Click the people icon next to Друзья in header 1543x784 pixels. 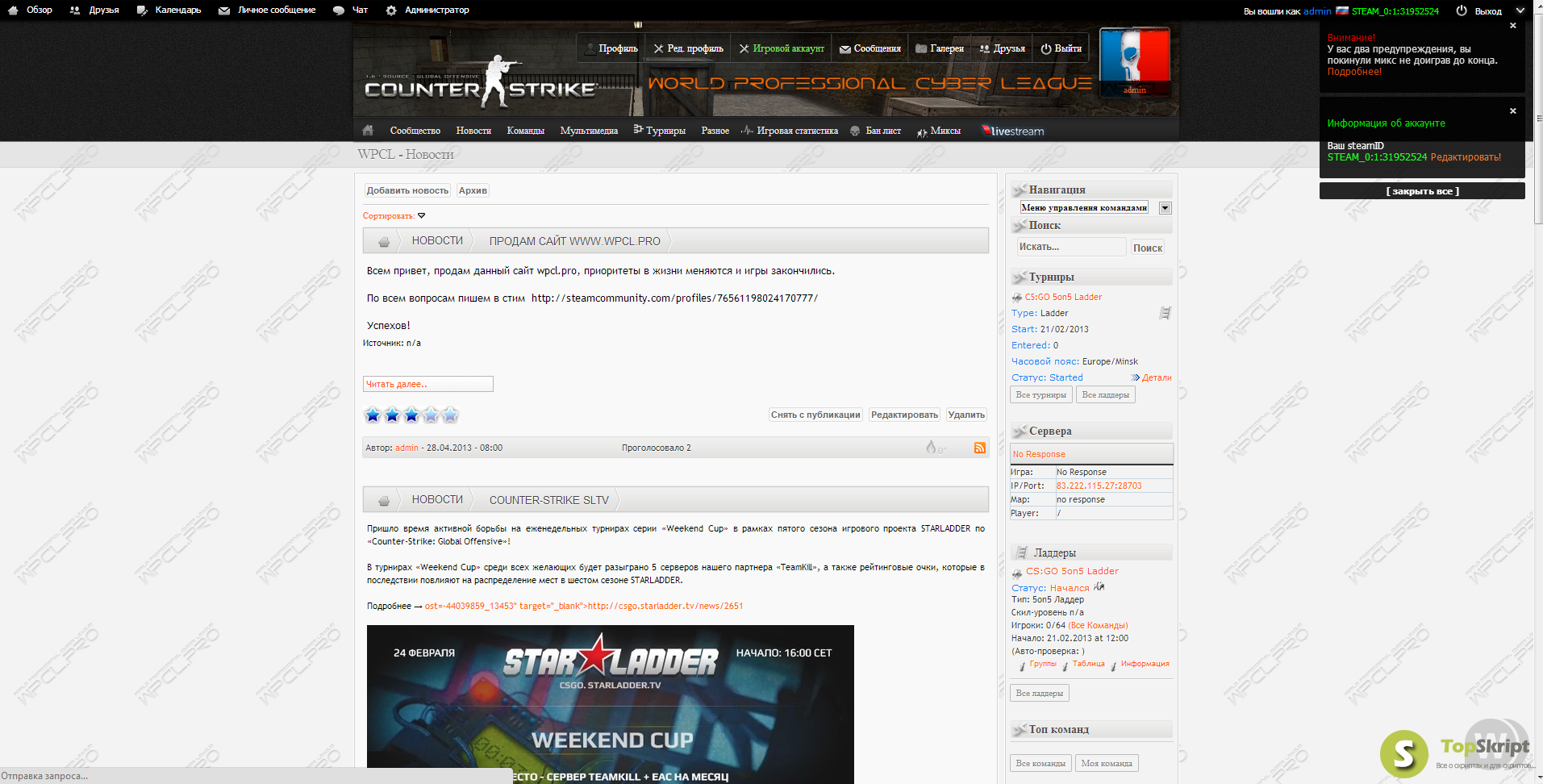click(984, 48)
